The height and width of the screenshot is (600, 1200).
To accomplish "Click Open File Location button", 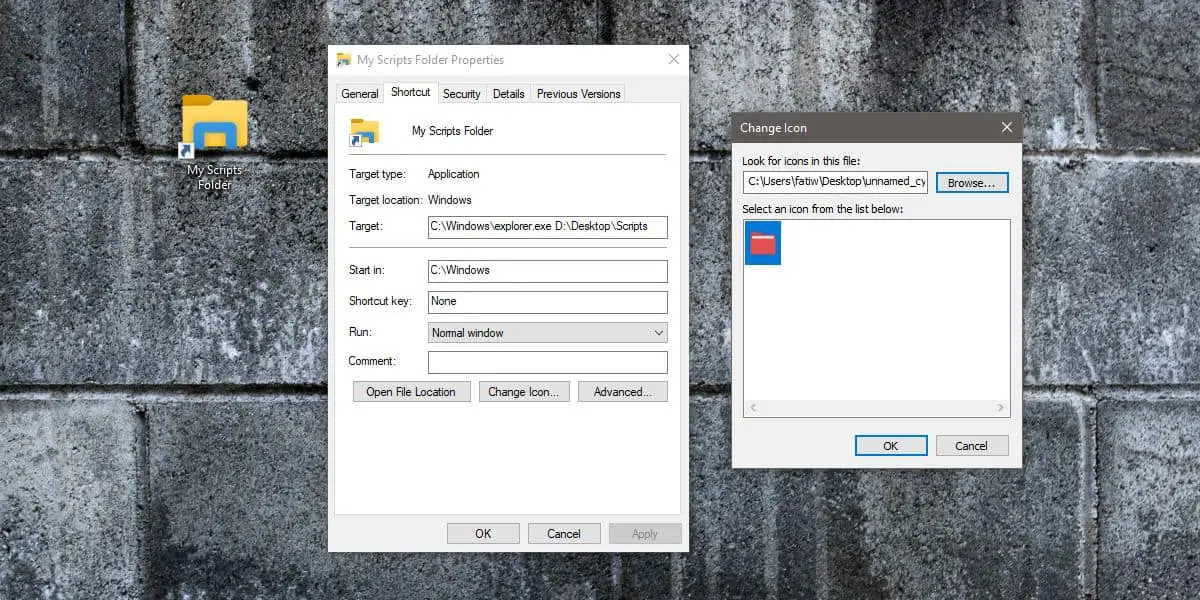I will [411, 392].
